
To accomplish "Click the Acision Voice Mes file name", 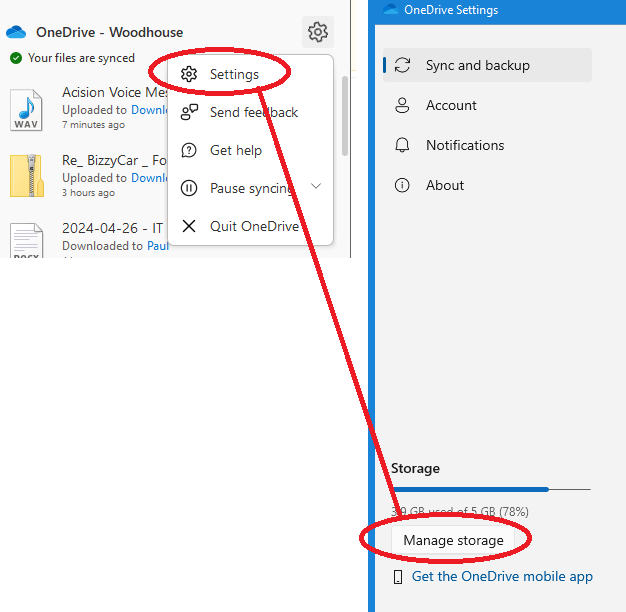I will [x=115, y=93].
